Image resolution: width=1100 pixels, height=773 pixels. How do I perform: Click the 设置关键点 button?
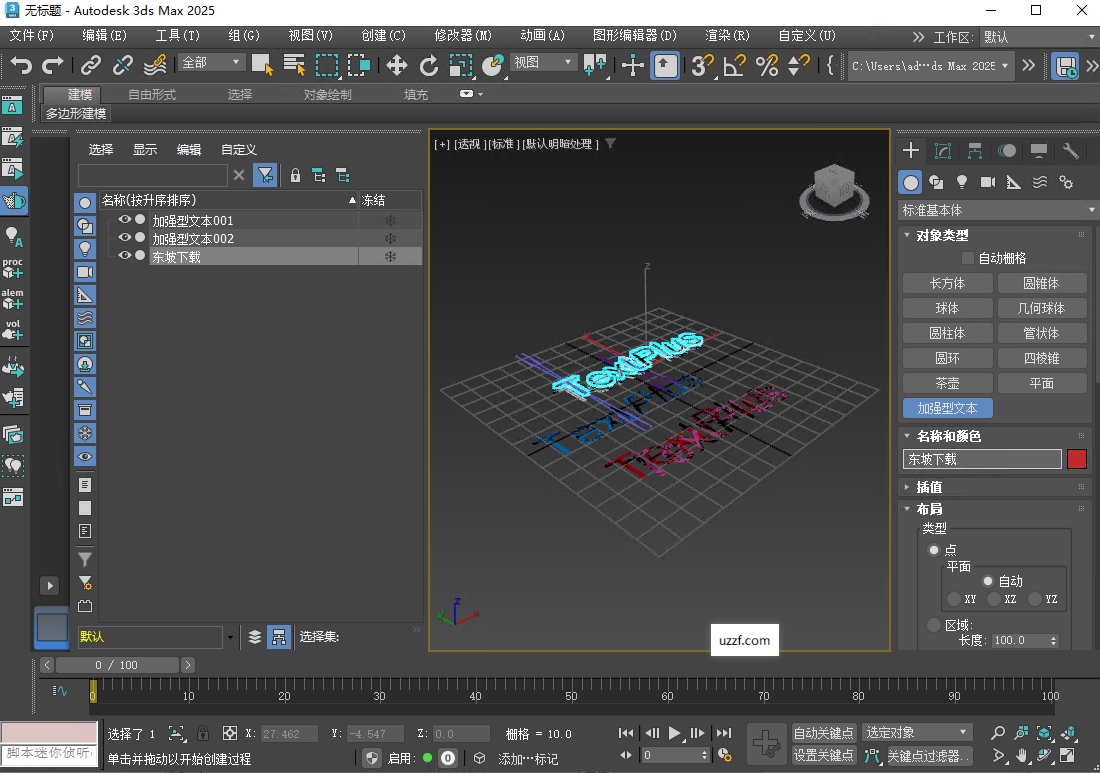coord(823,755)
